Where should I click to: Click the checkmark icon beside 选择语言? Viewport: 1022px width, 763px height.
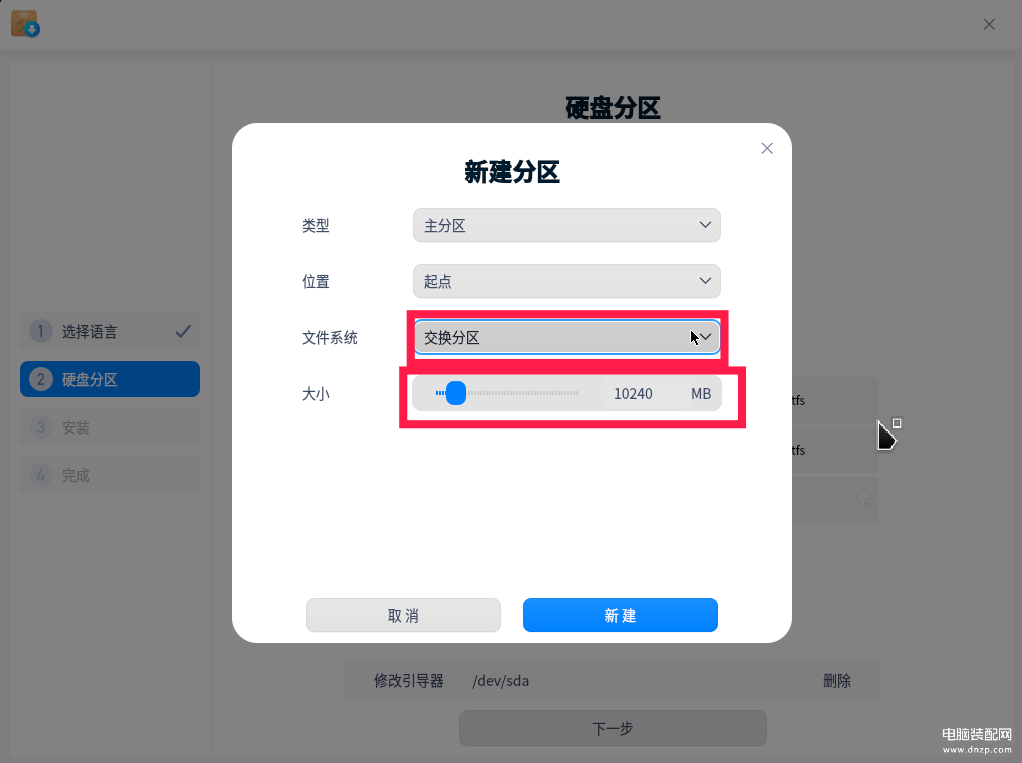(x=183, y=331)
